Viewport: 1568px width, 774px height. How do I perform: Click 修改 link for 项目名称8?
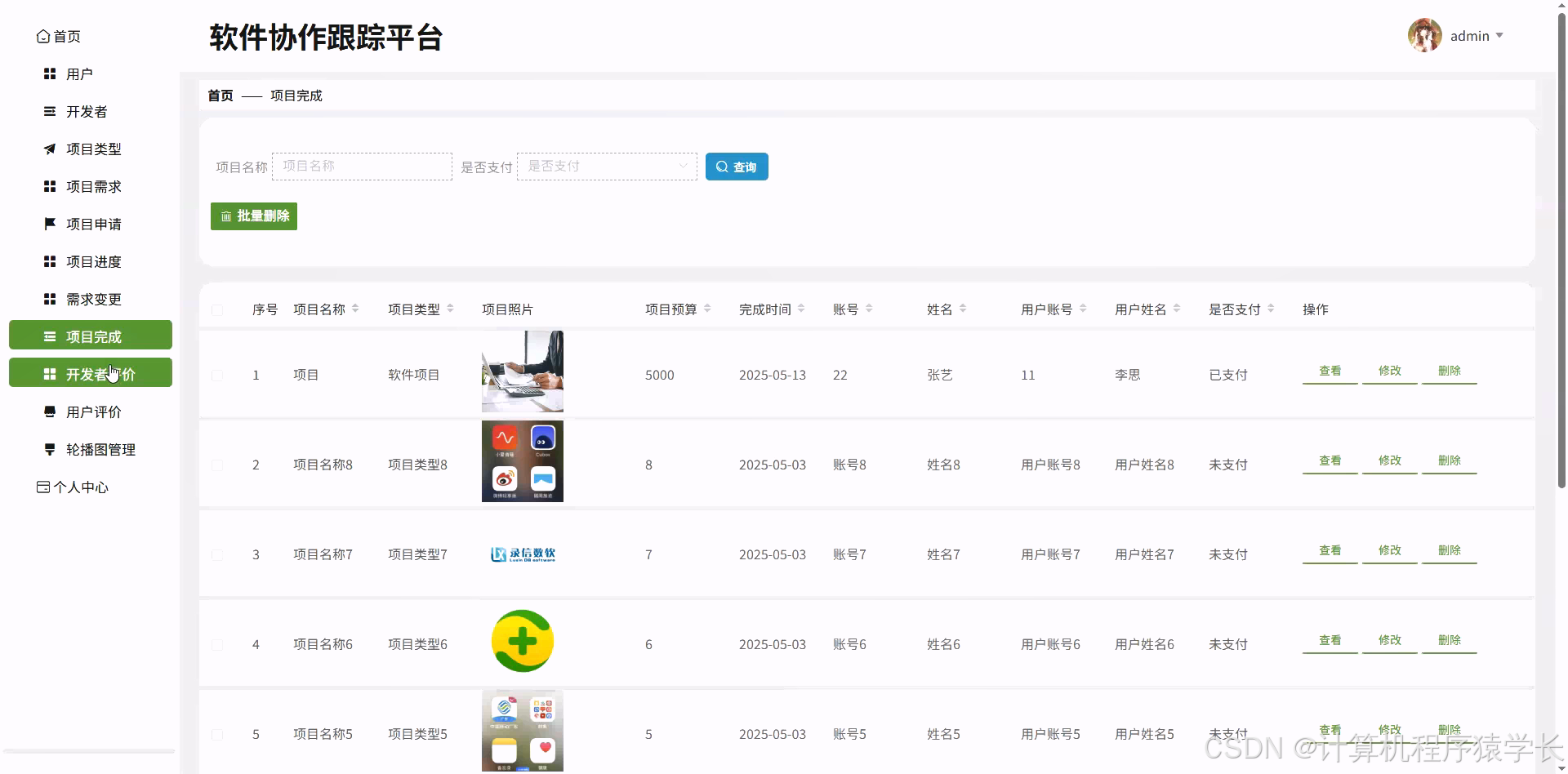1389,460
